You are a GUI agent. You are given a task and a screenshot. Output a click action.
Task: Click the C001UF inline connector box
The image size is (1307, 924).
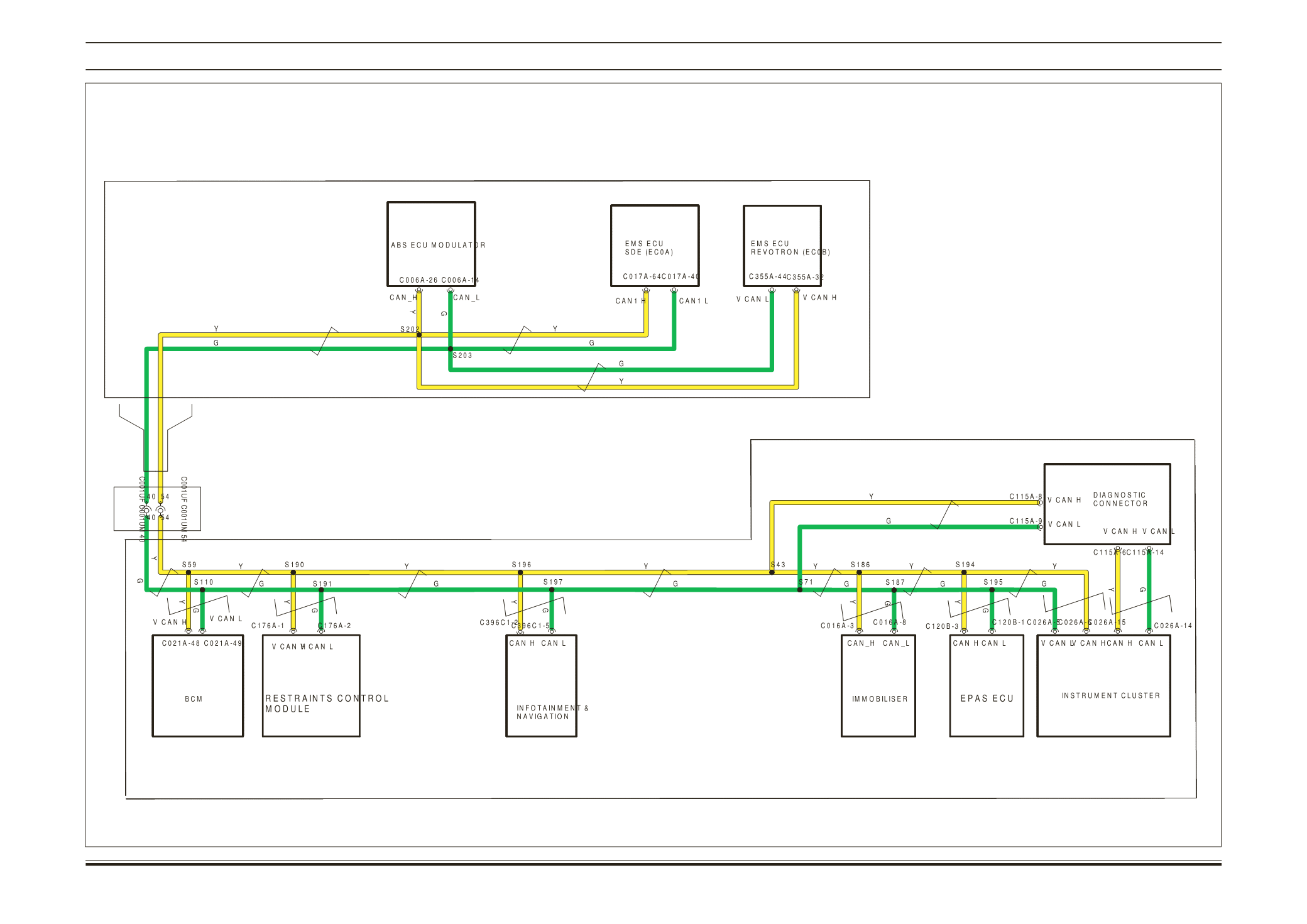click(157, 508)
